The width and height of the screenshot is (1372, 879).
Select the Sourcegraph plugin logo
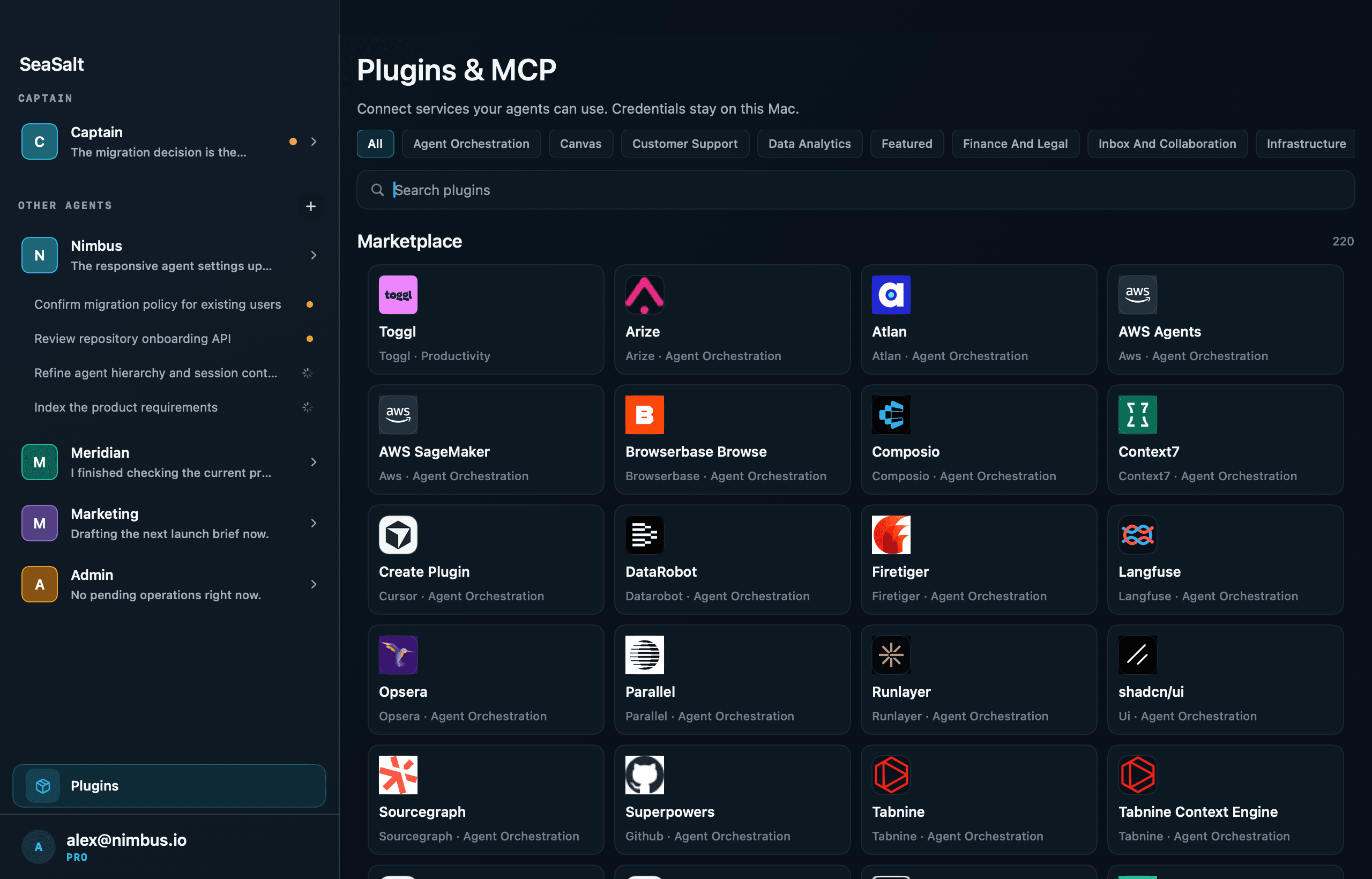tap(398, 774)
